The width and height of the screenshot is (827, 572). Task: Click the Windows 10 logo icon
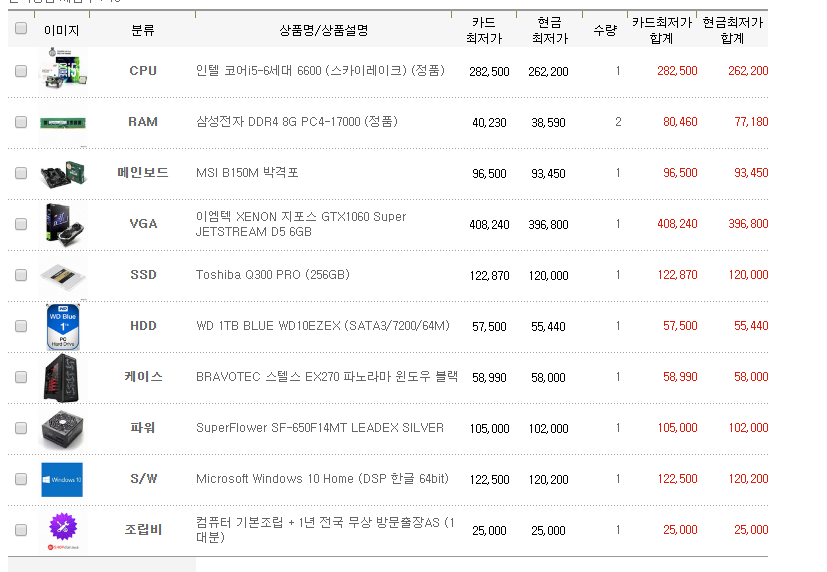pos(61,479)
